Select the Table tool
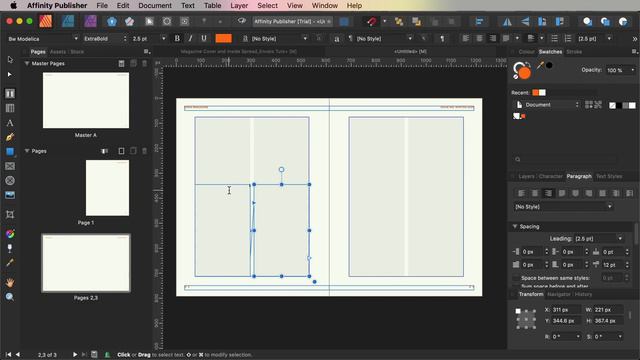 tap(10, 108)
